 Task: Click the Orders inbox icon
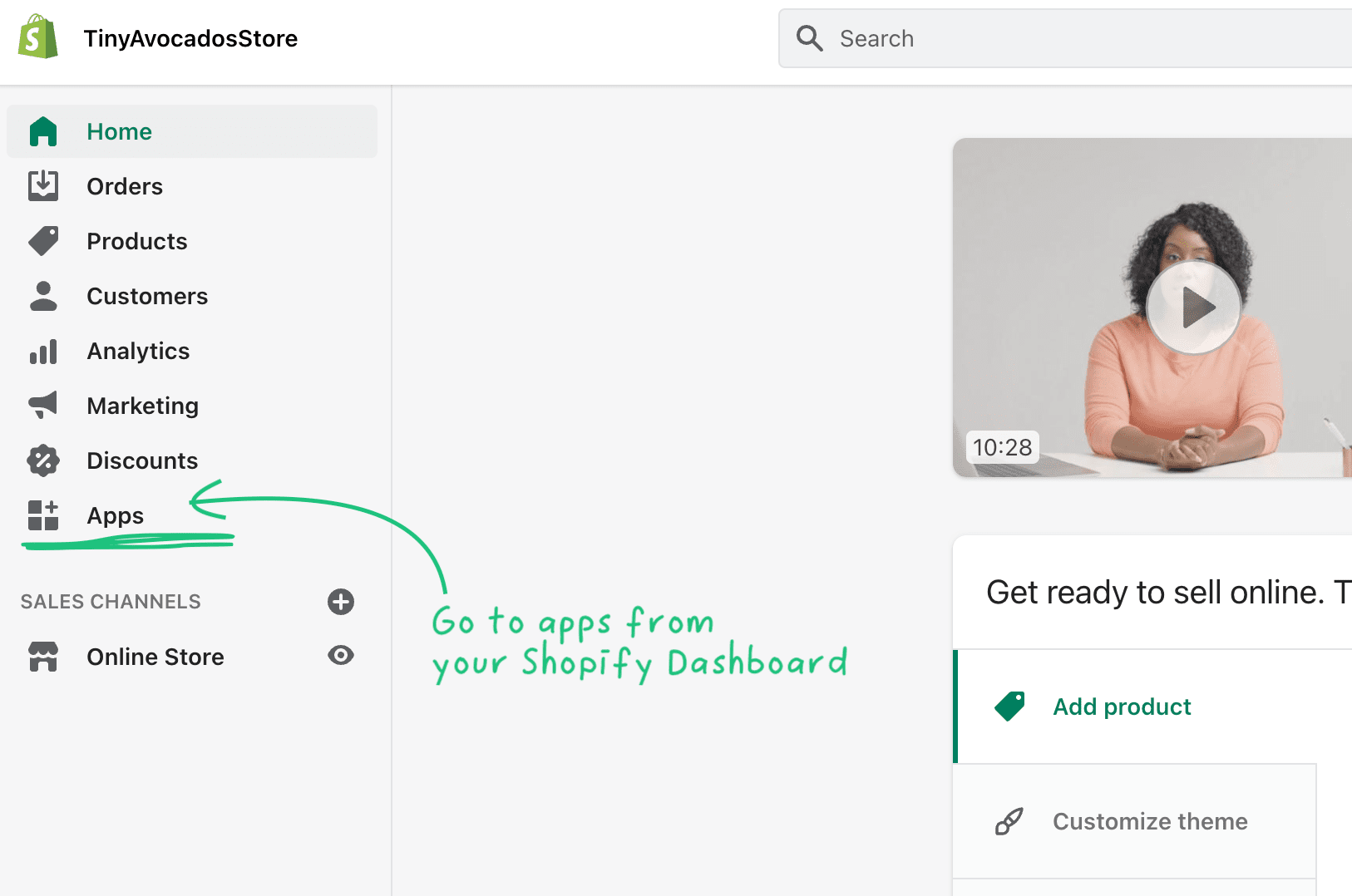(43, 186)
